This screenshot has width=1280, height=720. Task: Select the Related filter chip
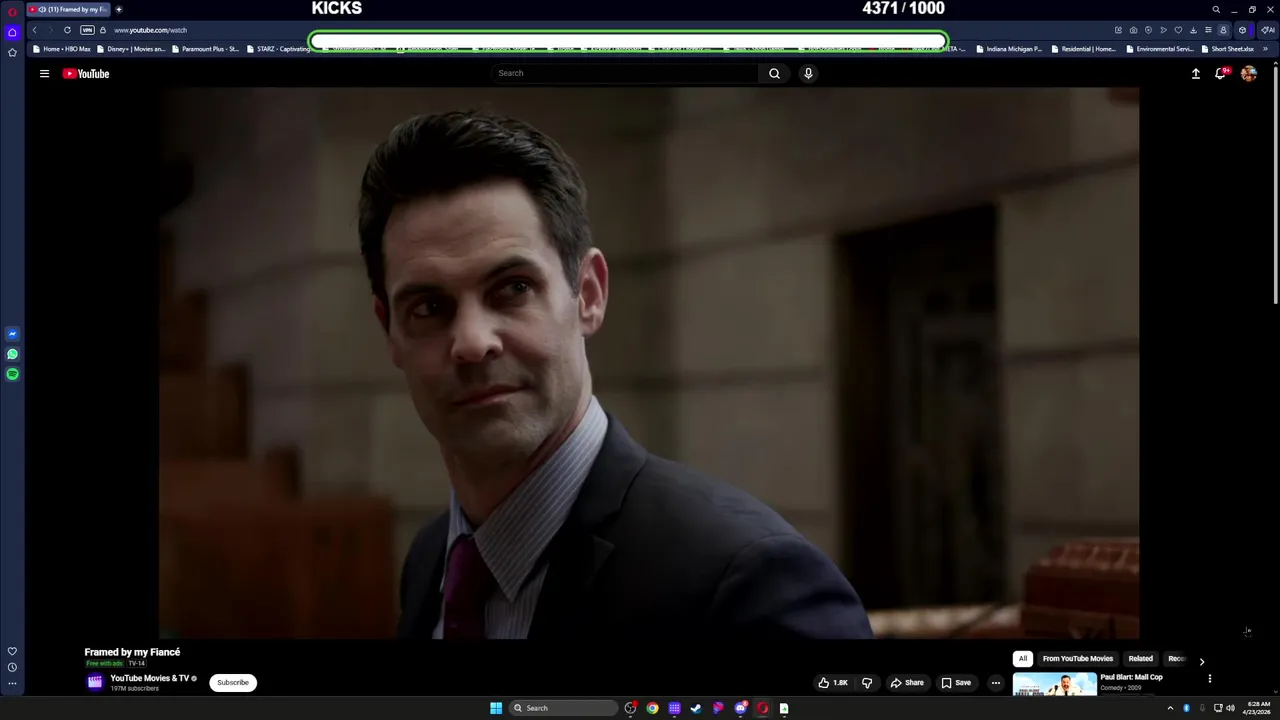tap(1140, 659)
